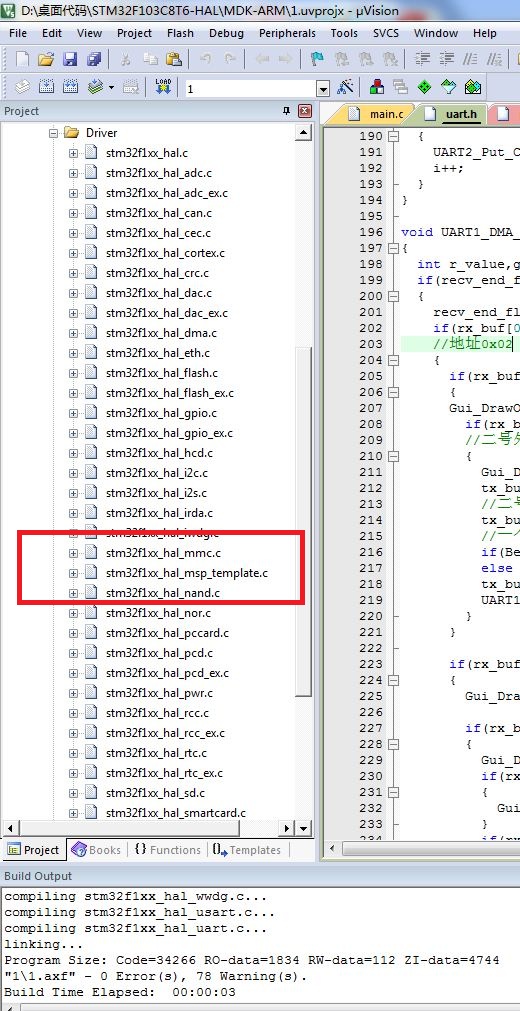Screen dimensions: 520x1011
Task: Open the Batch Build dropdown arrow
Action: pyautogui.click(x=112, y=86)
